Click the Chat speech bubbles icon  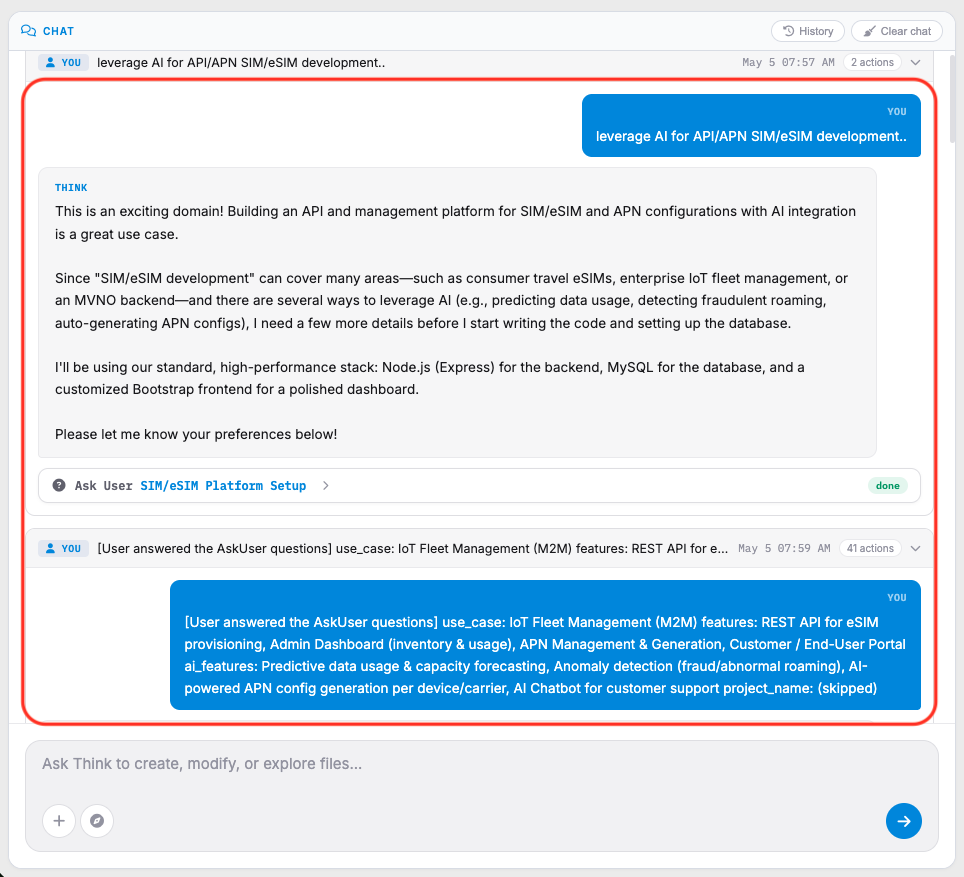(x=28, y=31)
